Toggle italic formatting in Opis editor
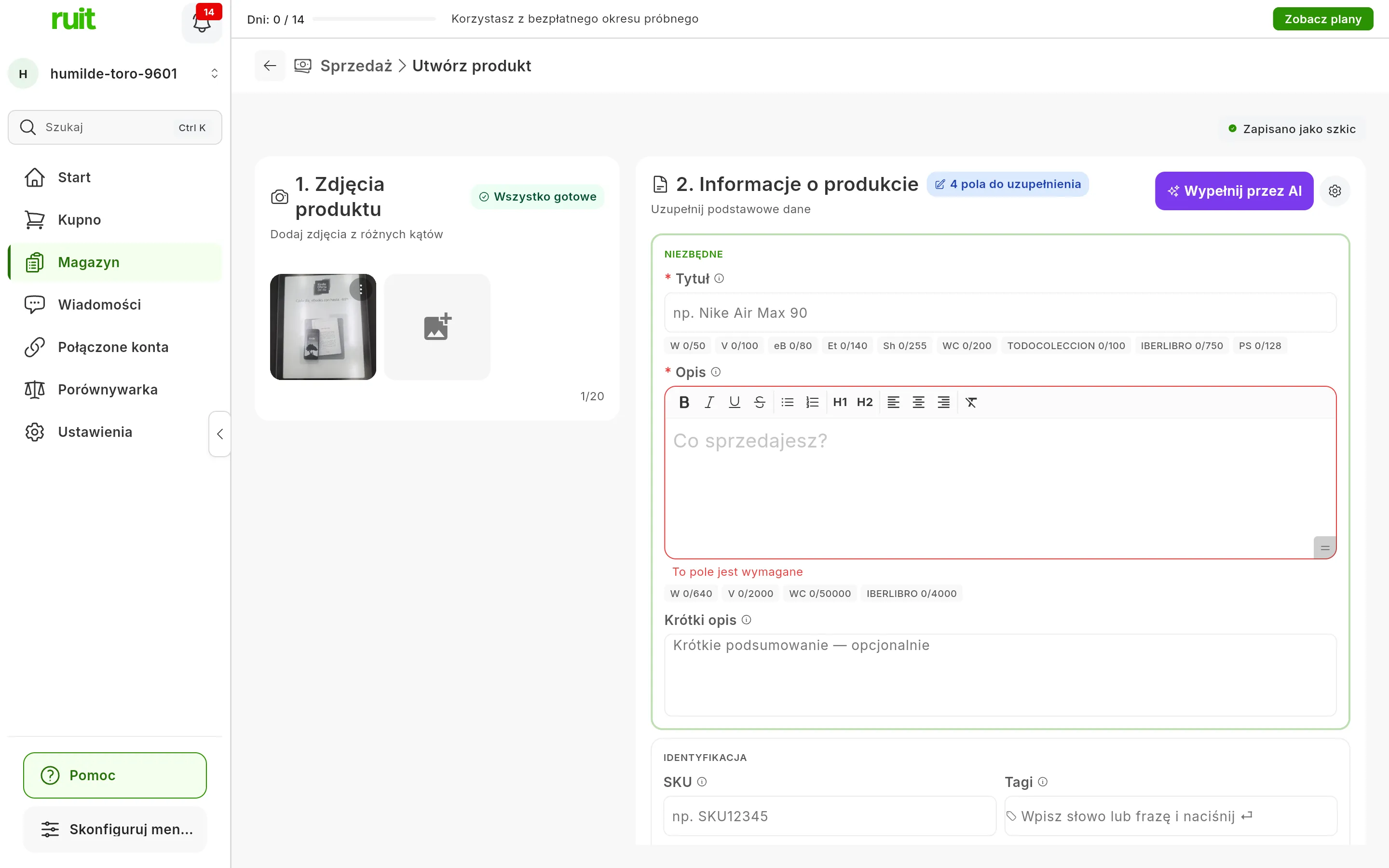 pos(709,403)
